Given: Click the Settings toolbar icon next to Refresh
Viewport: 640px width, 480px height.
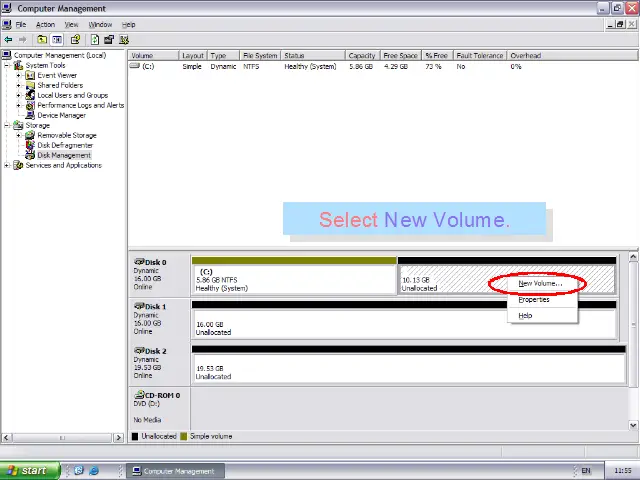Looking at the screenshot, I should pyautogui.click(x=109, y=40).
